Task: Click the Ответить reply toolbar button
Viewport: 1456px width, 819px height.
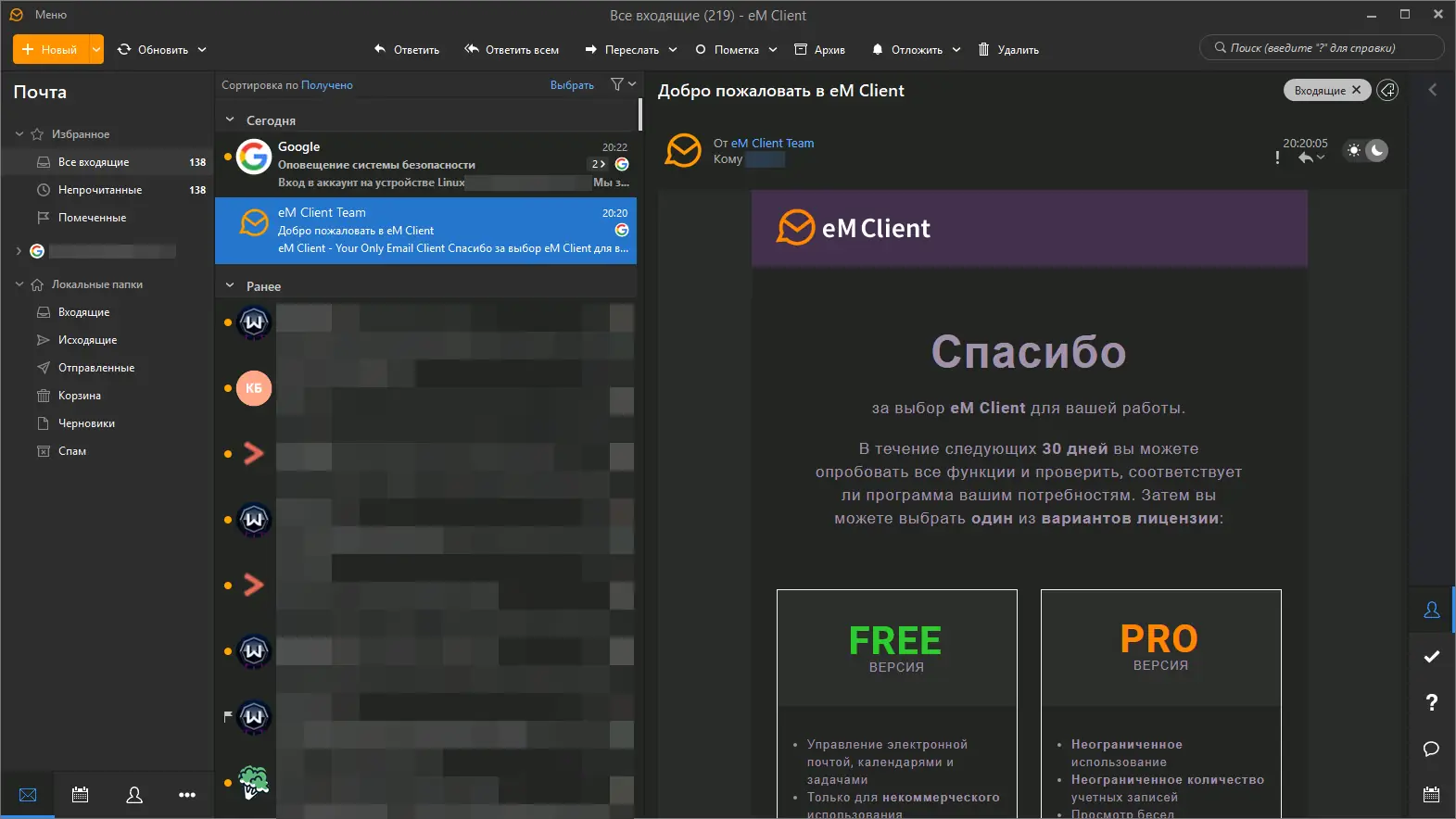Action: tap(406, 50)
